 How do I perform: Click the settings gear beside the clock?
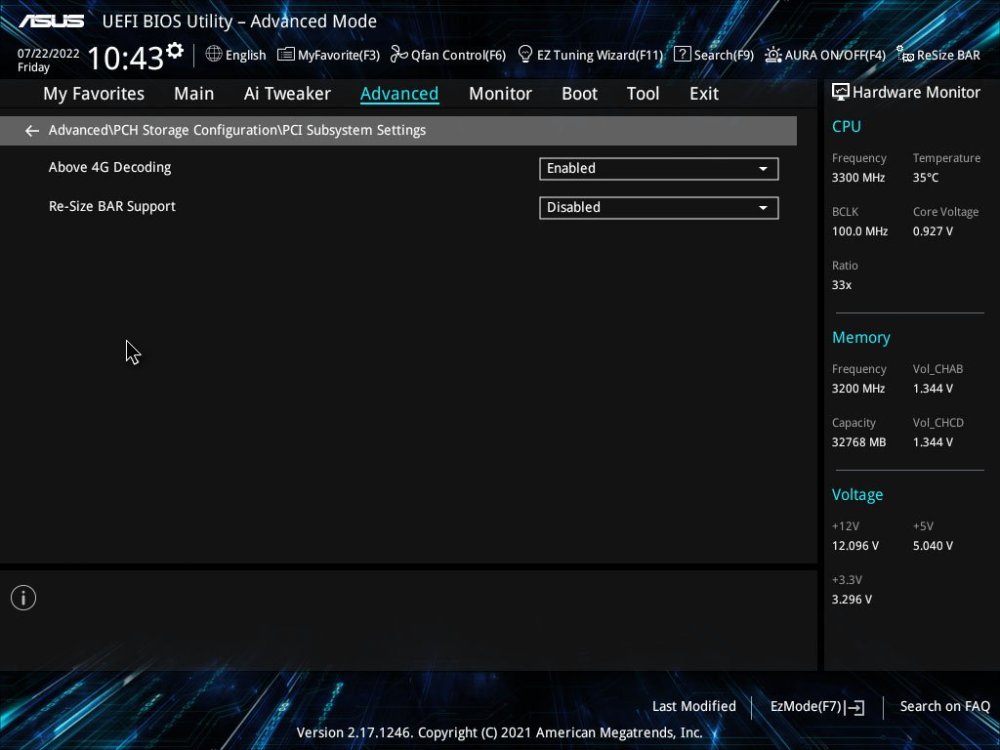coord(175,50)
